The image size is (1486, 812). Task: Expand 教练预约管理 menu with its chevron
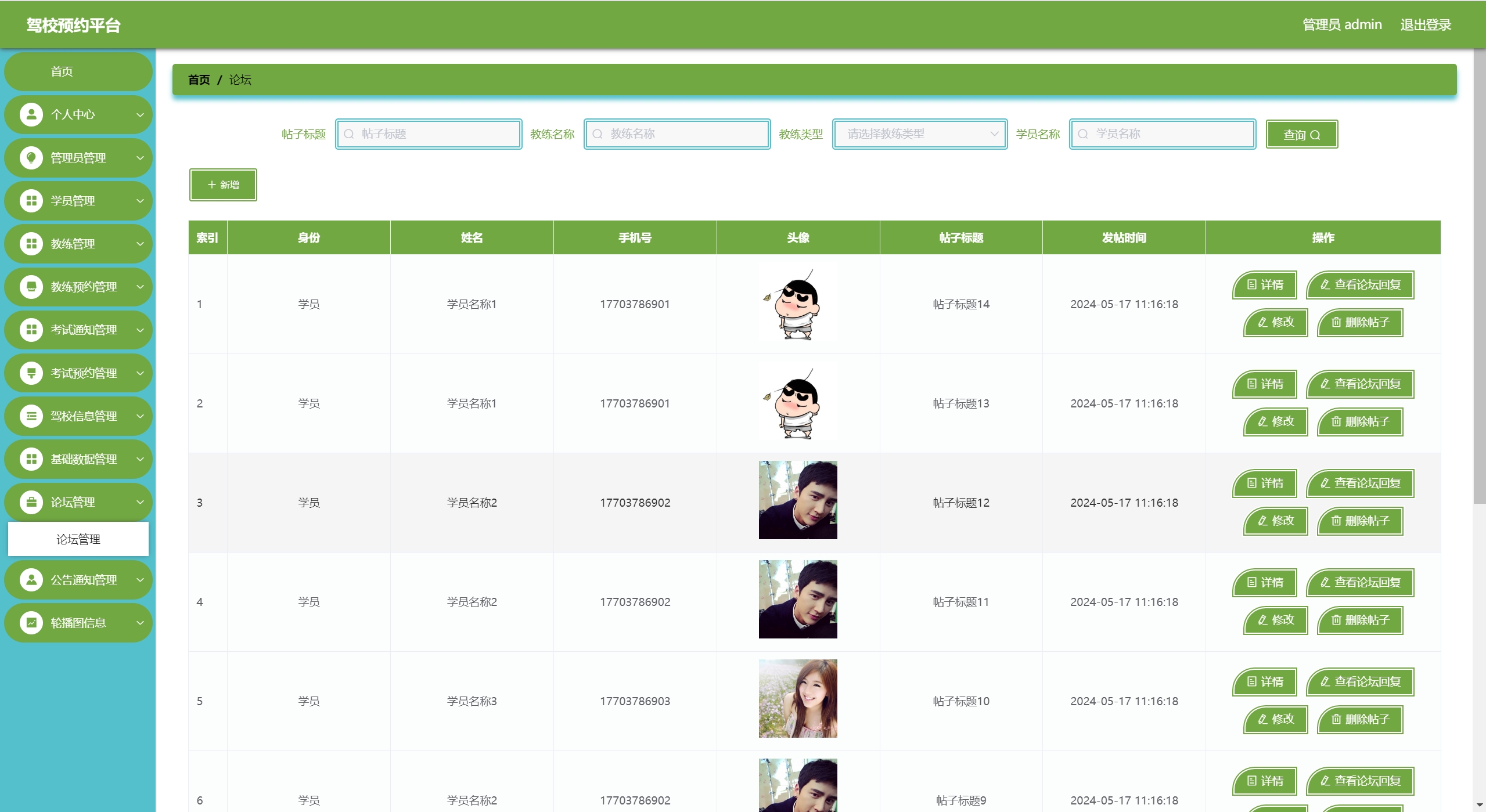pyautogui.click(x=140, y=287)
